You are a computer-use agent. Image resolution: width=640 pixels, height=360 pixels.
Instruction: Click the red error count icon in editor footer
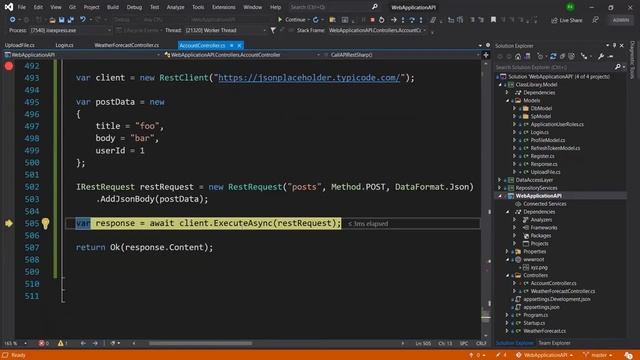[x=41, y=343]
